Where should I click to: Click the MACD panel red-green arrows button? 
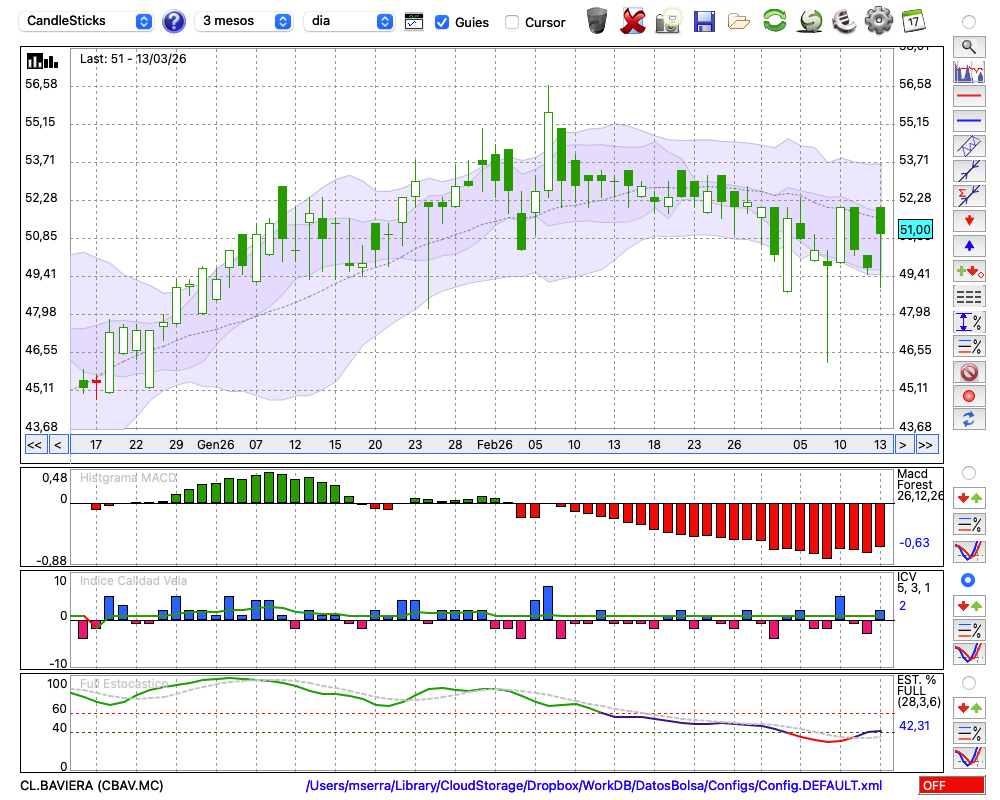[x=969, y=498]
